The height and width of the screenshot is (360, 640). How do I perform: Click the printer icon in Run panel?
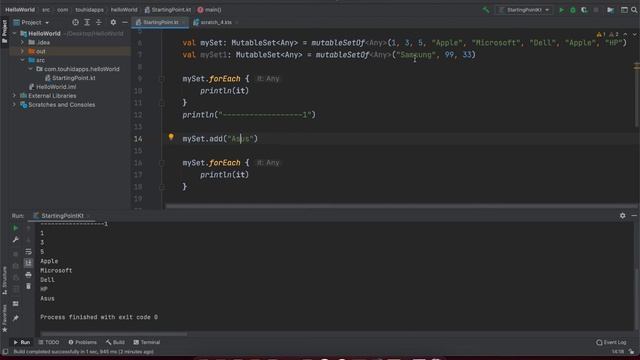28,275
